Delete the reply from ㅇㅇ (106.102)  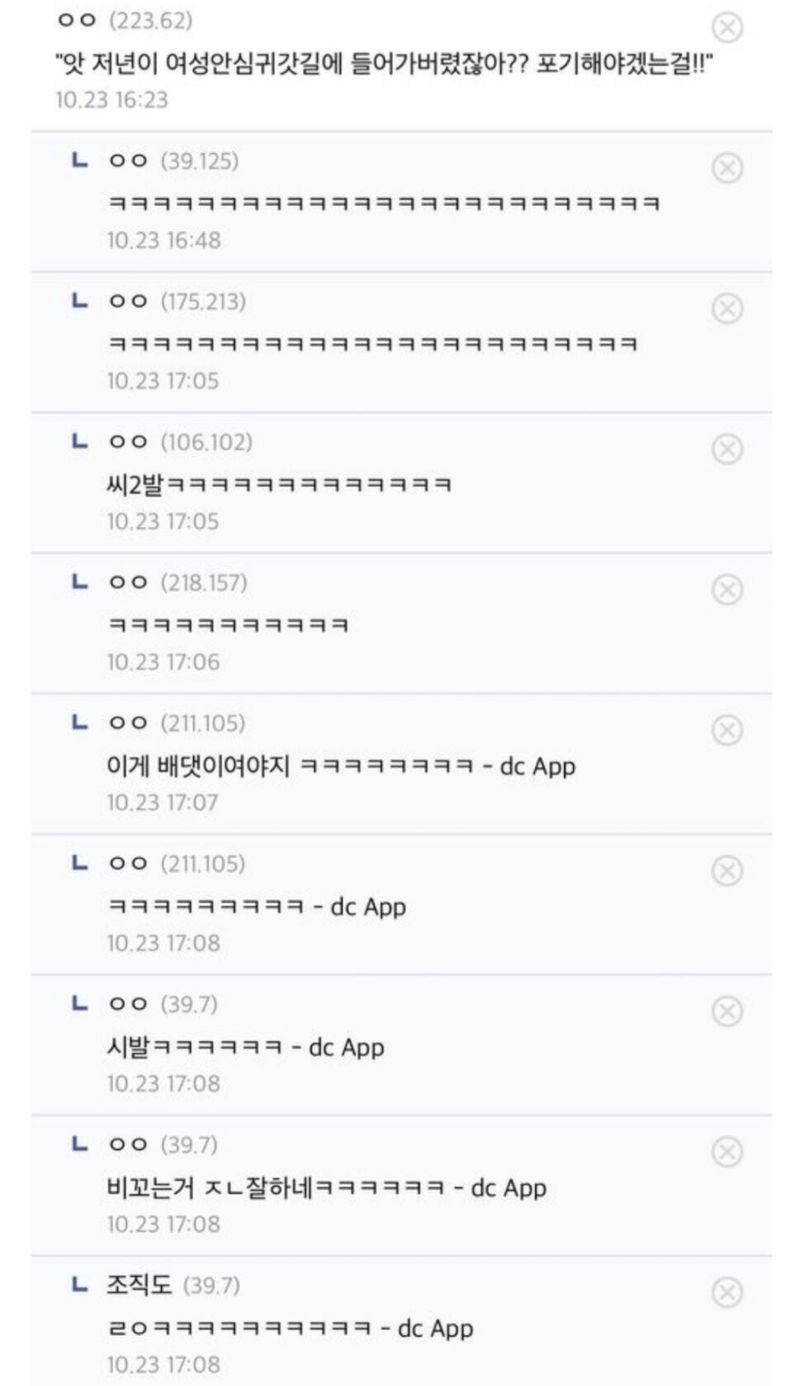click(727, 450)
